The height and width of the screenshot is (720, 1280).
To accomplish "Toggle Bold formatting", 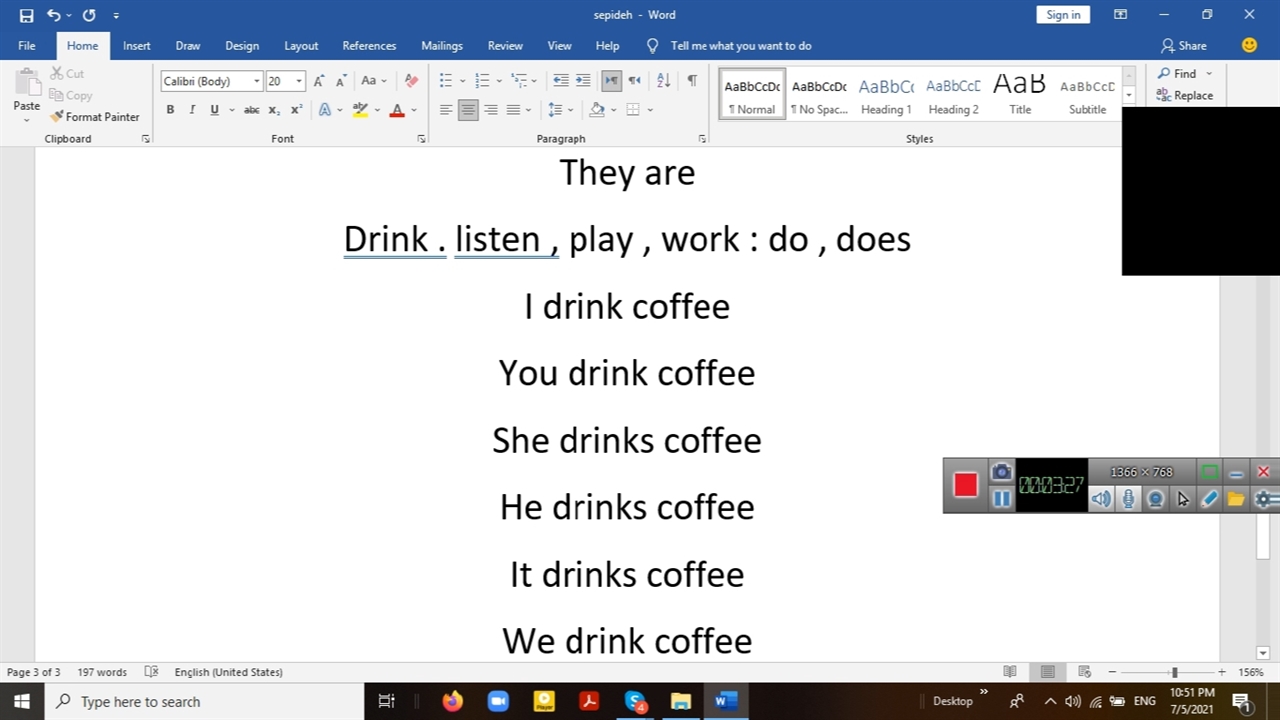I will (x=170, y=110).
